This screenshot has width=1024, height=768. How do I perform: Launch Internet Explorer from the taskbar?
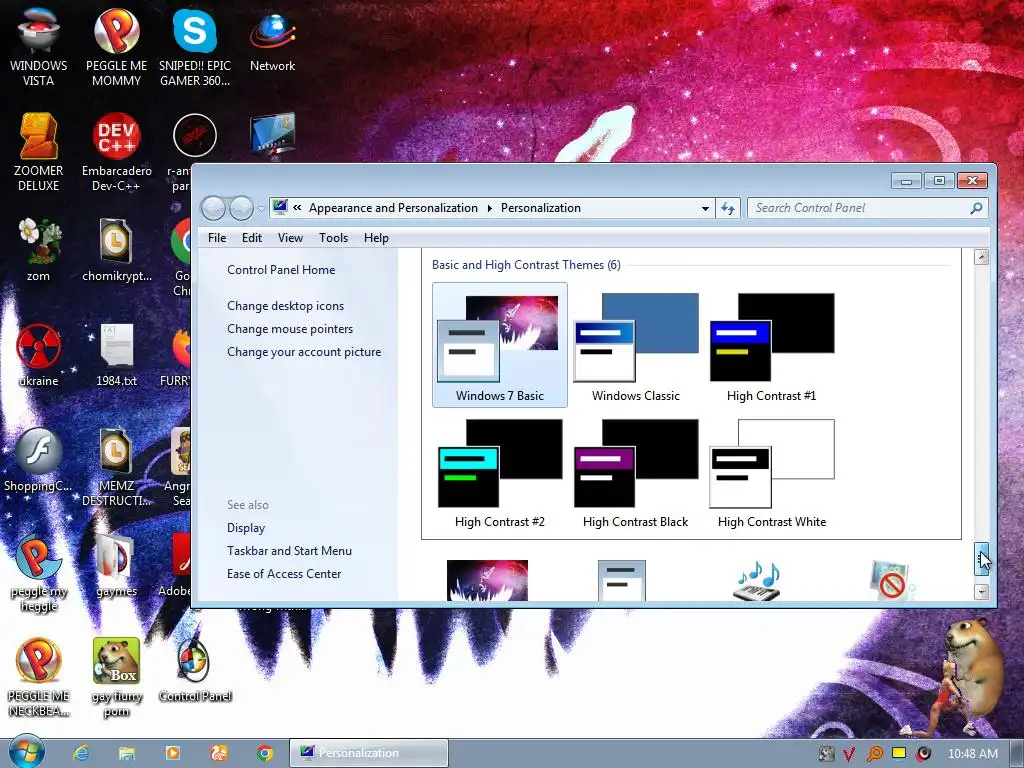pos(81,753)
